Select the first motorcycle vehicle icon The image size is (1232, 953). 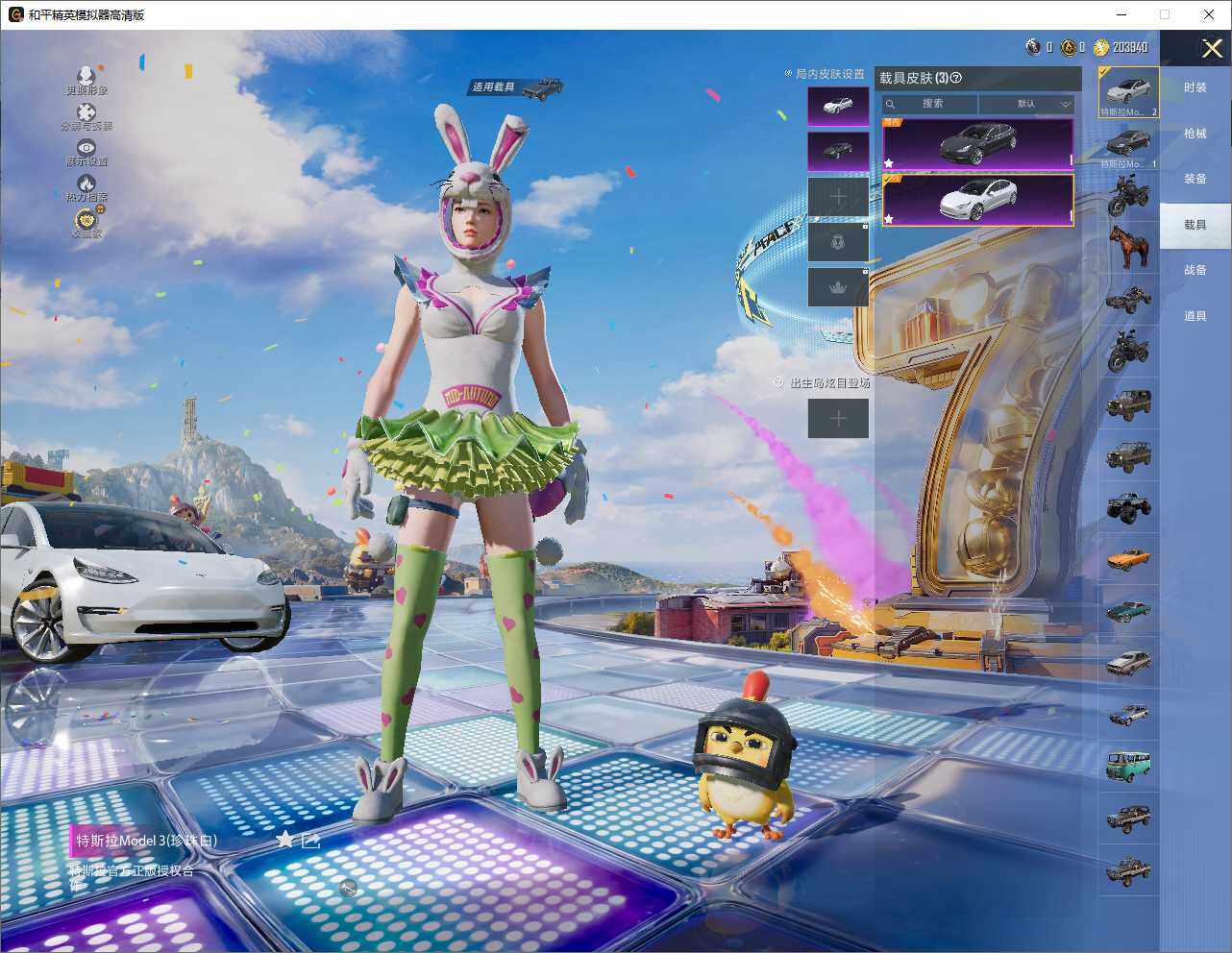(1128, 196)
